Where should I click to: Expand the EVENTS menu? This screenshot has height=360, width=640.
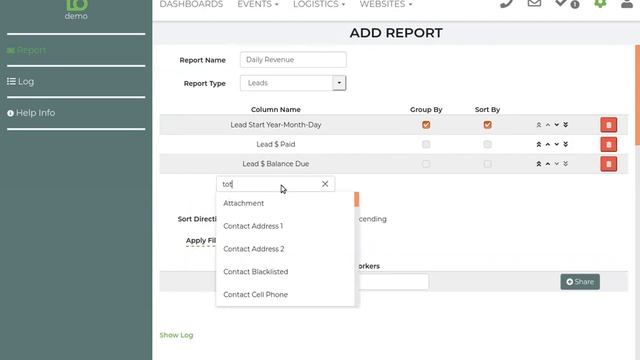[258, 4]
